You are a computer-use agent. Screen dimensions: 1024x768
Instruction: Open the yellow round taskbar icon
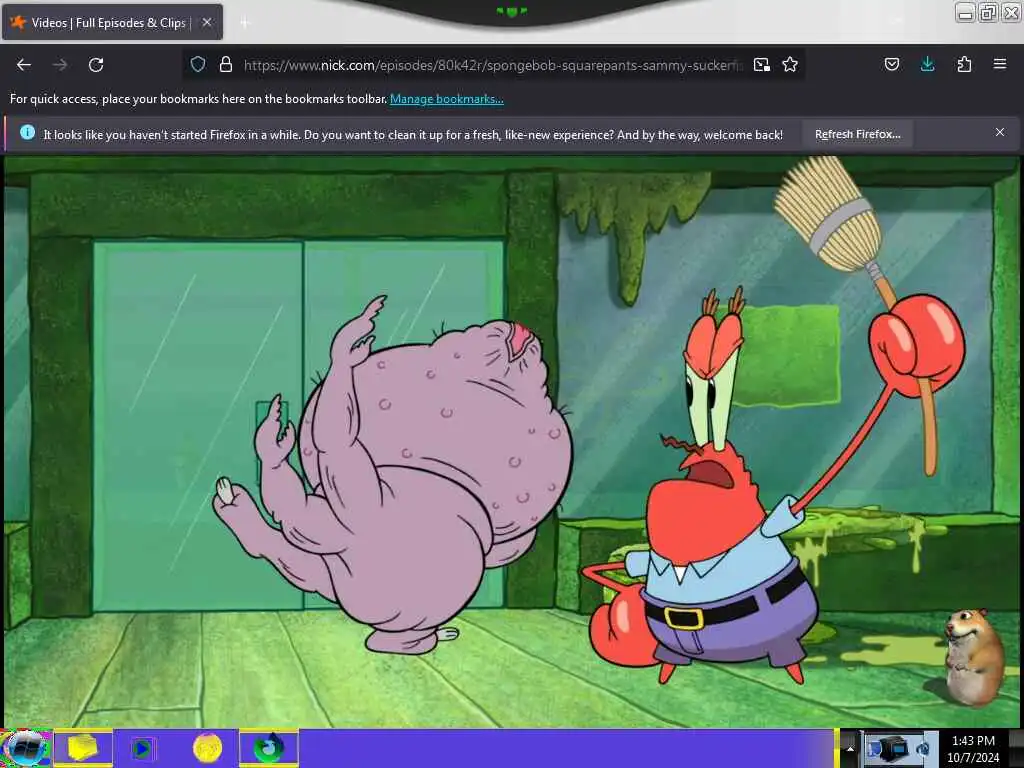(207, 748)
